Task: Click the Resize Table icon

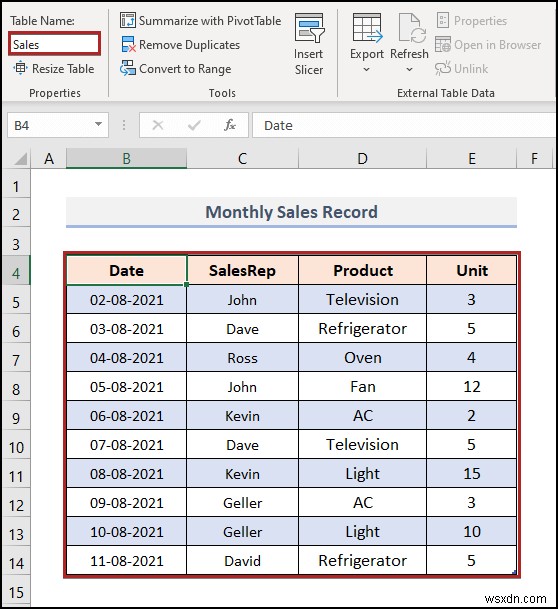Action: [x=20, y=68]
